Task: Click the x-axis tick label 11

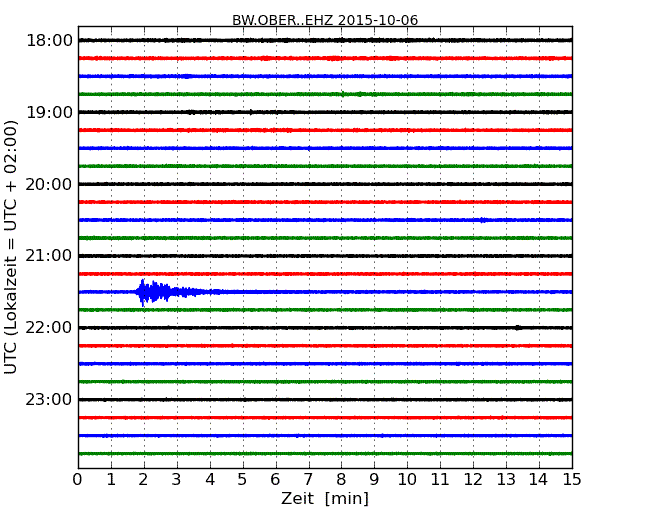Action: click(x=440, y=480)
